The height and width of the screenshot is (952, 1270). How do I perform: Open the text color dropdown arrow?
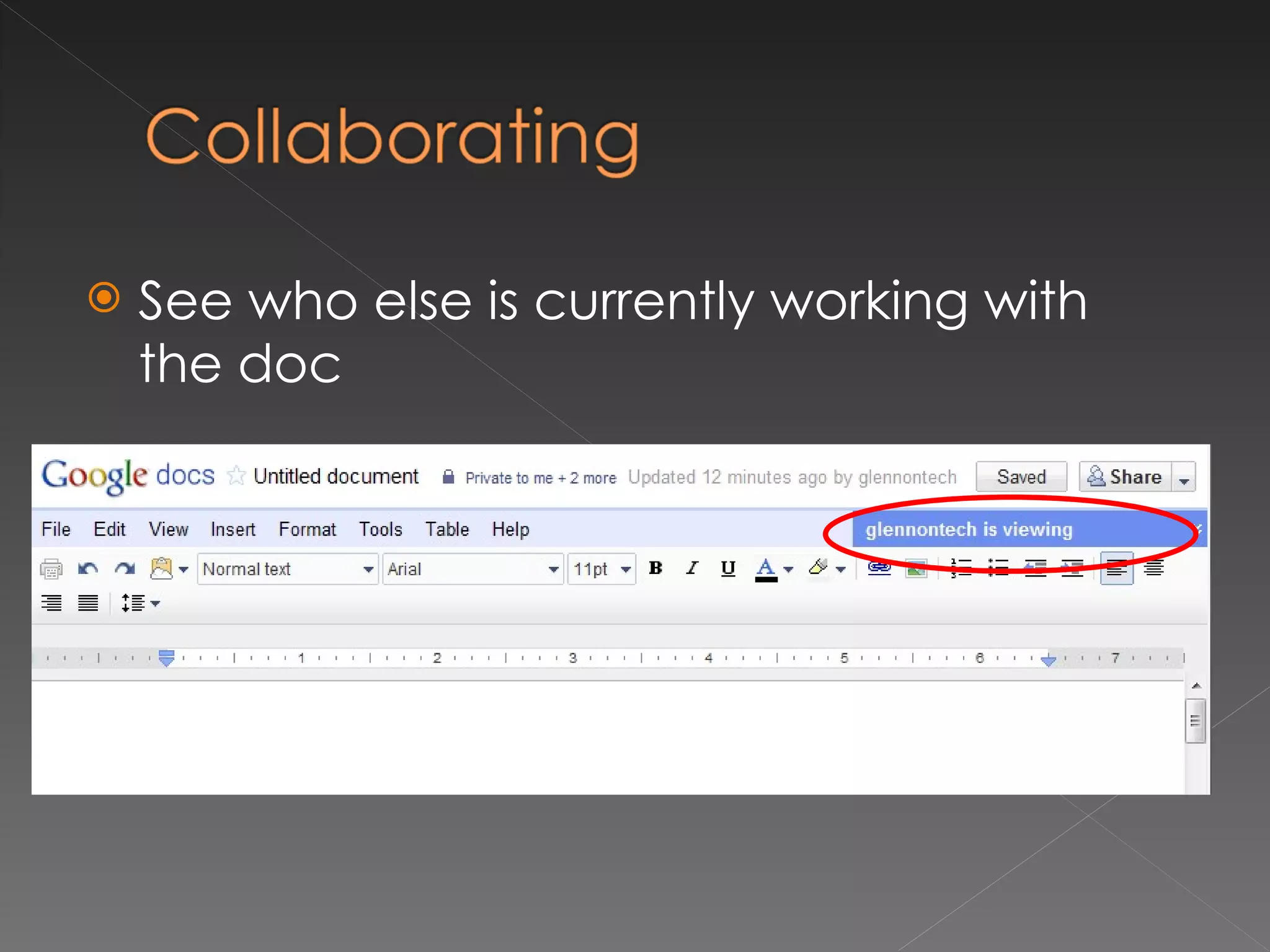(788, 570)
